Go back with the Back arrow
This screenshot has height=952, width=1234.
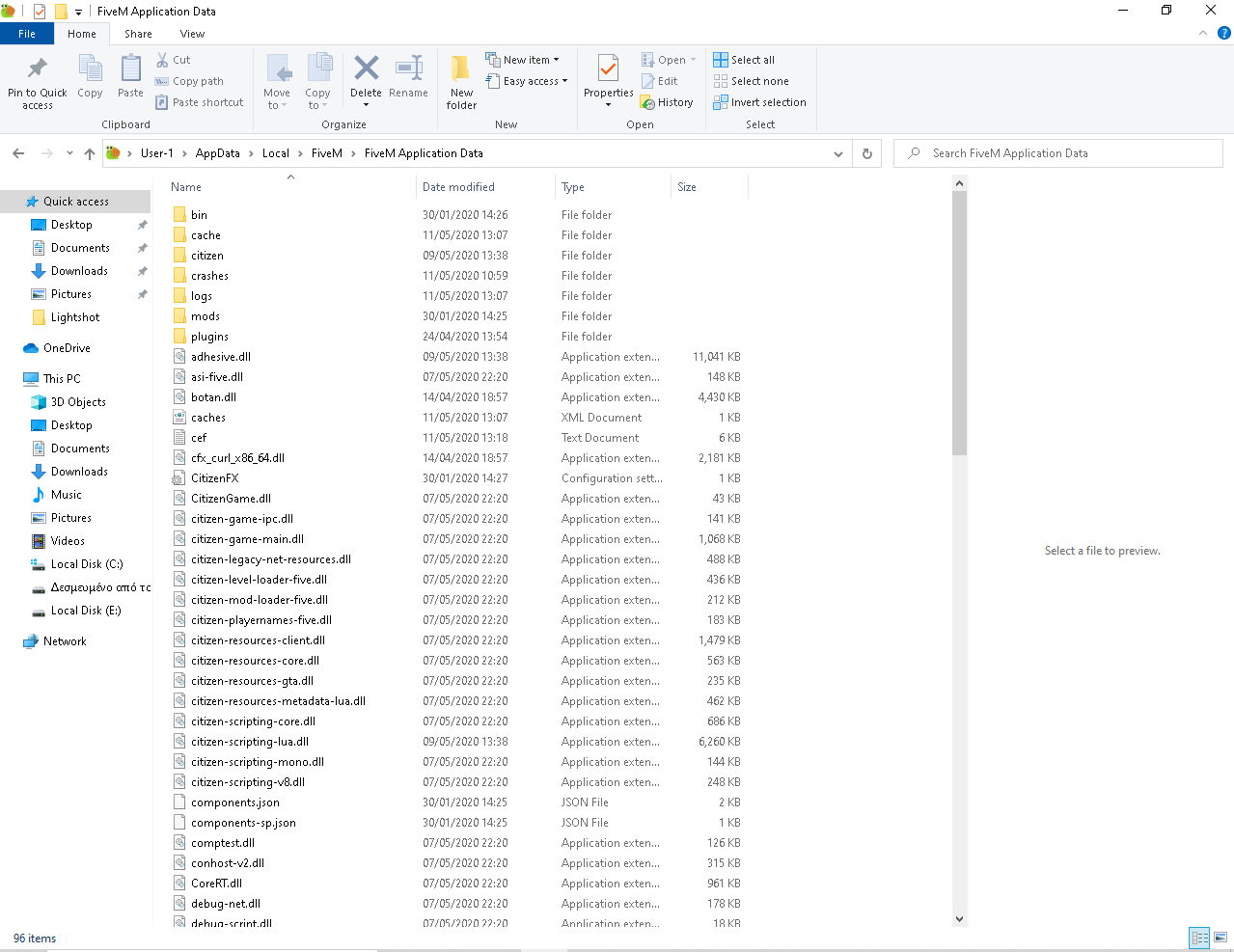pyautogui.click(x=18, y=153)
